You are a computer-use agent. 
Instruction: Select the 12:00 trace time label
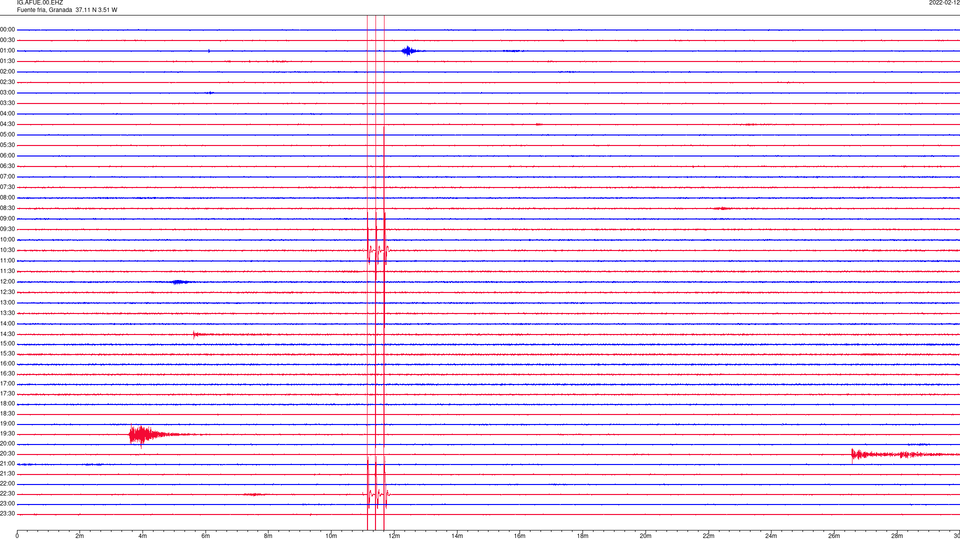[8, 282]
